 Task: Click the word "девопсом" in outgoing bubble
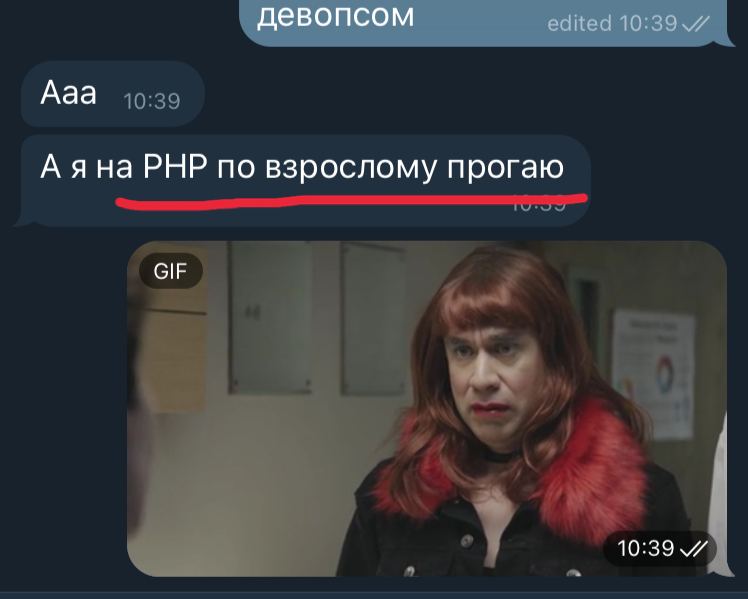tap(336, 16)
